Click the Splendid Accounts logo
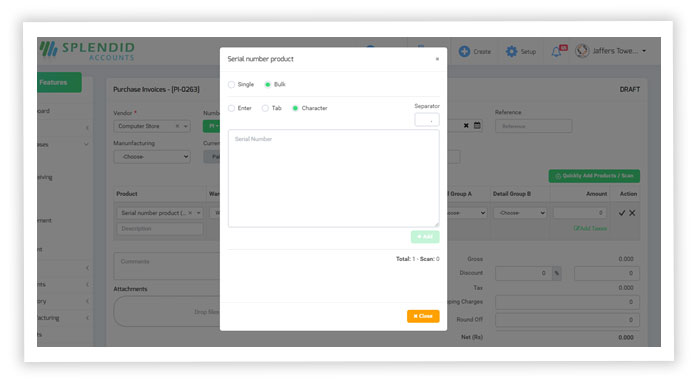 [x=86, y=51]
